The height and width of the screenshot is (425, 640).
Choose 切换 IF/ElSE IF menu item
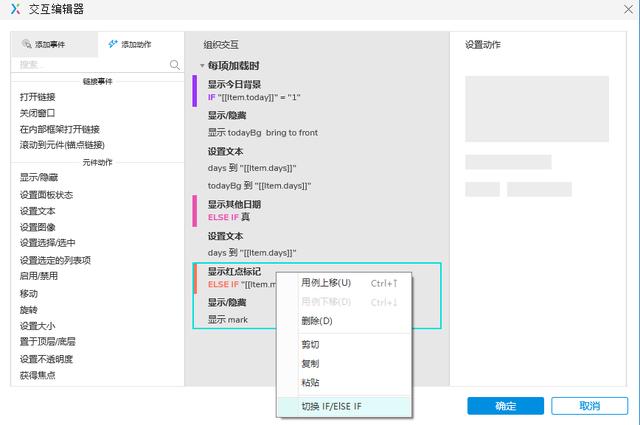click(x=344, y=406)
